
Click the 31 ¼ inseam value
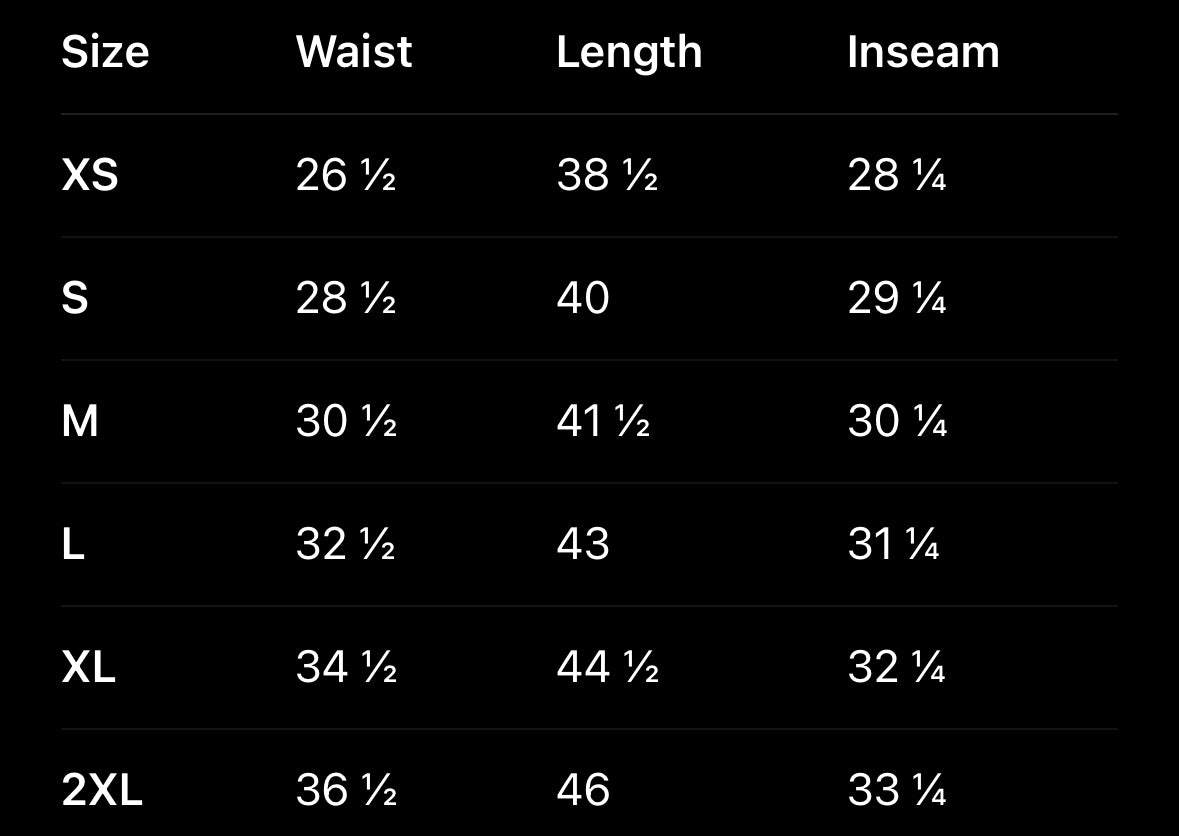[x=893, y=545]
